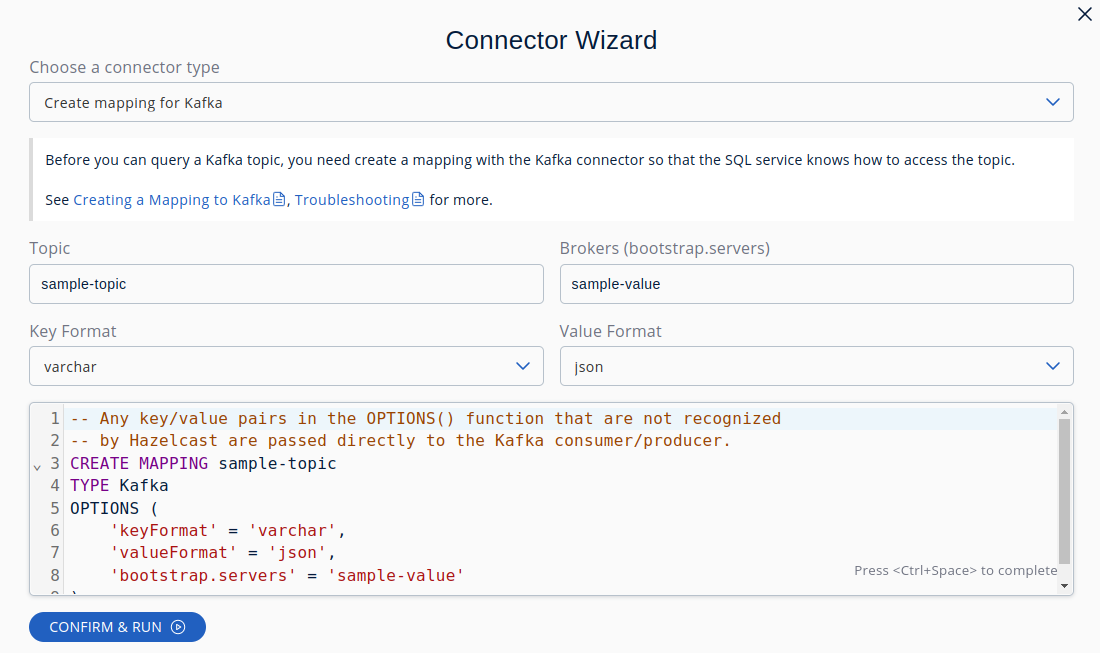This screenshot has width=1100, height=653.
Task: Open the Value Format dropdown showing json
Action: [815, 366]
